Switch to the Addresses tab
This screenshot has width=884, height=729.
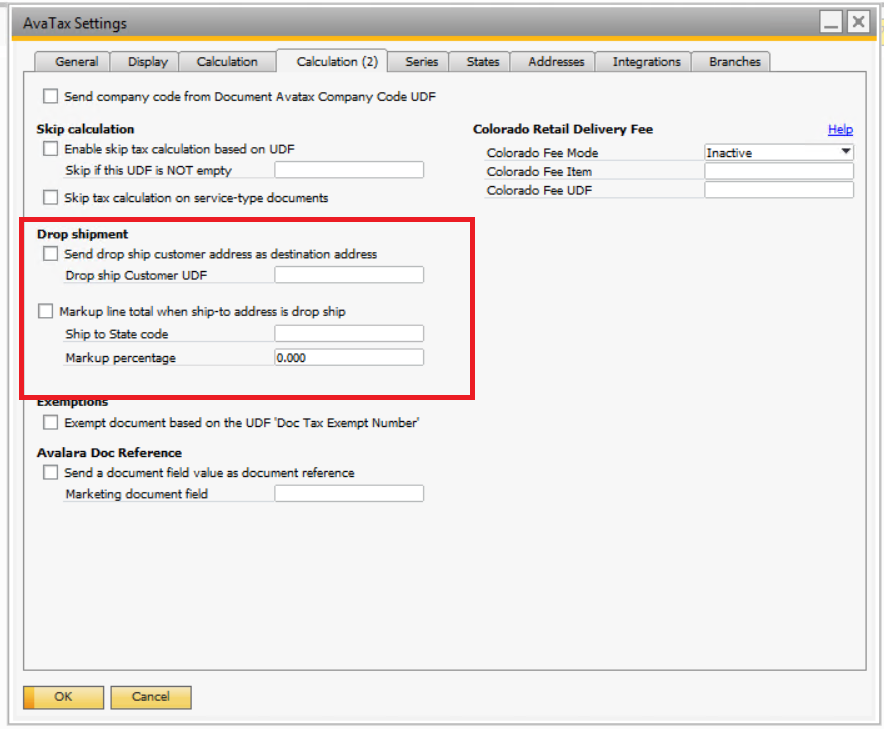coord(554,61)
